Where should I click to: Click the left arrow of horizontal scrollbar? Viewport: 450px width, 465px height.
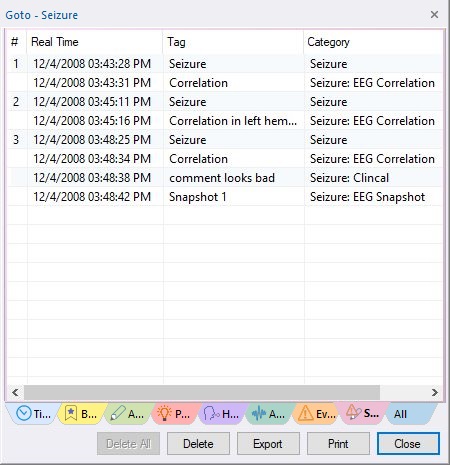click(15, 392)
